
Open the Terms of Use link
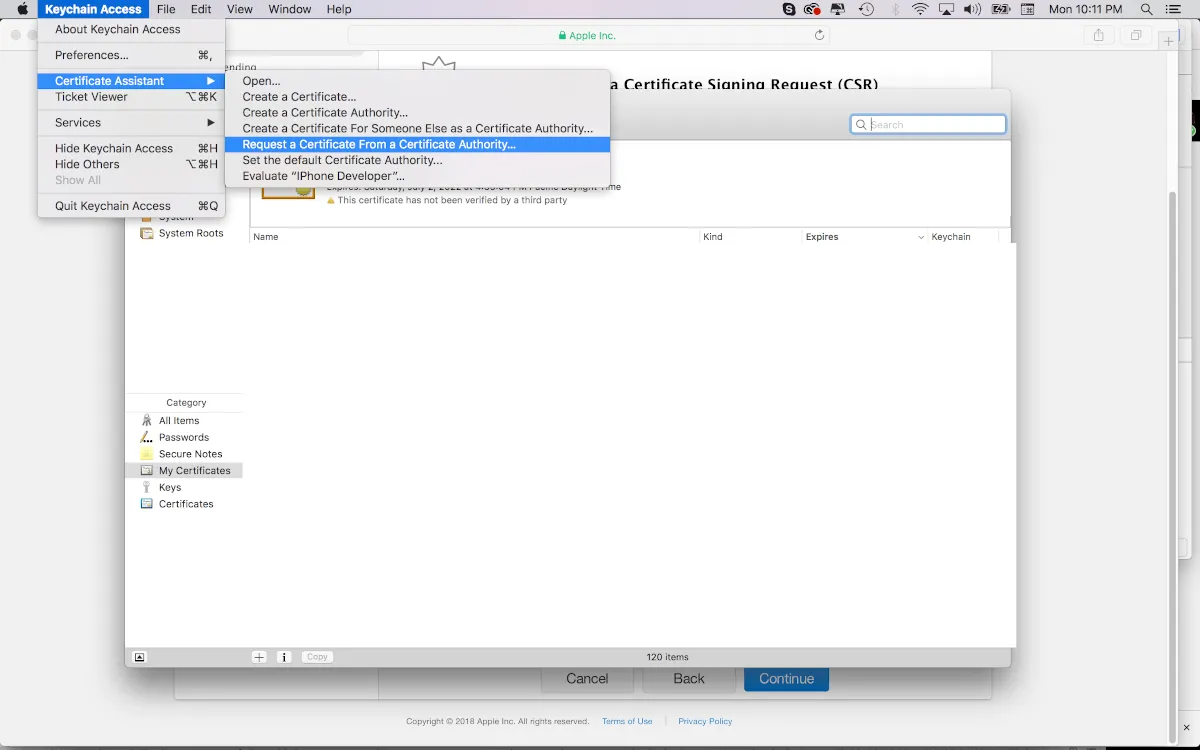(x=627, y=721)
